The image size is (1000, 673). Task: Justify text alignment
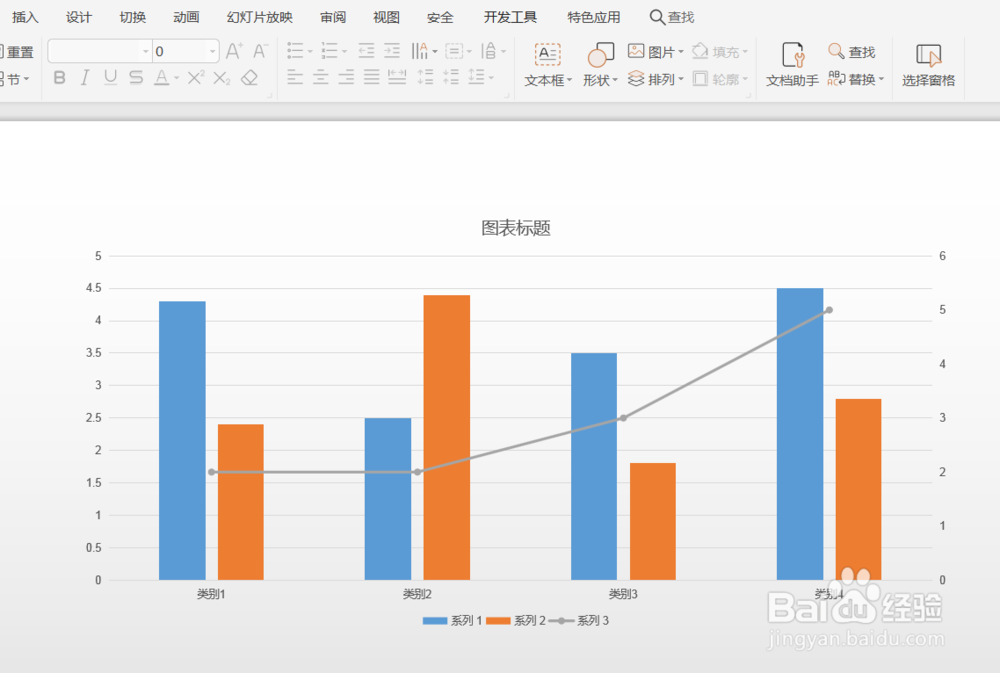click(x=372, y=78)
